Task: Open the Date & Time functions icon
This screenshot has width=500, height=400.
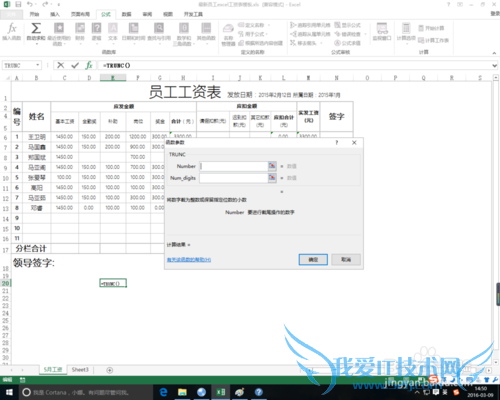Action: (133, 28)
